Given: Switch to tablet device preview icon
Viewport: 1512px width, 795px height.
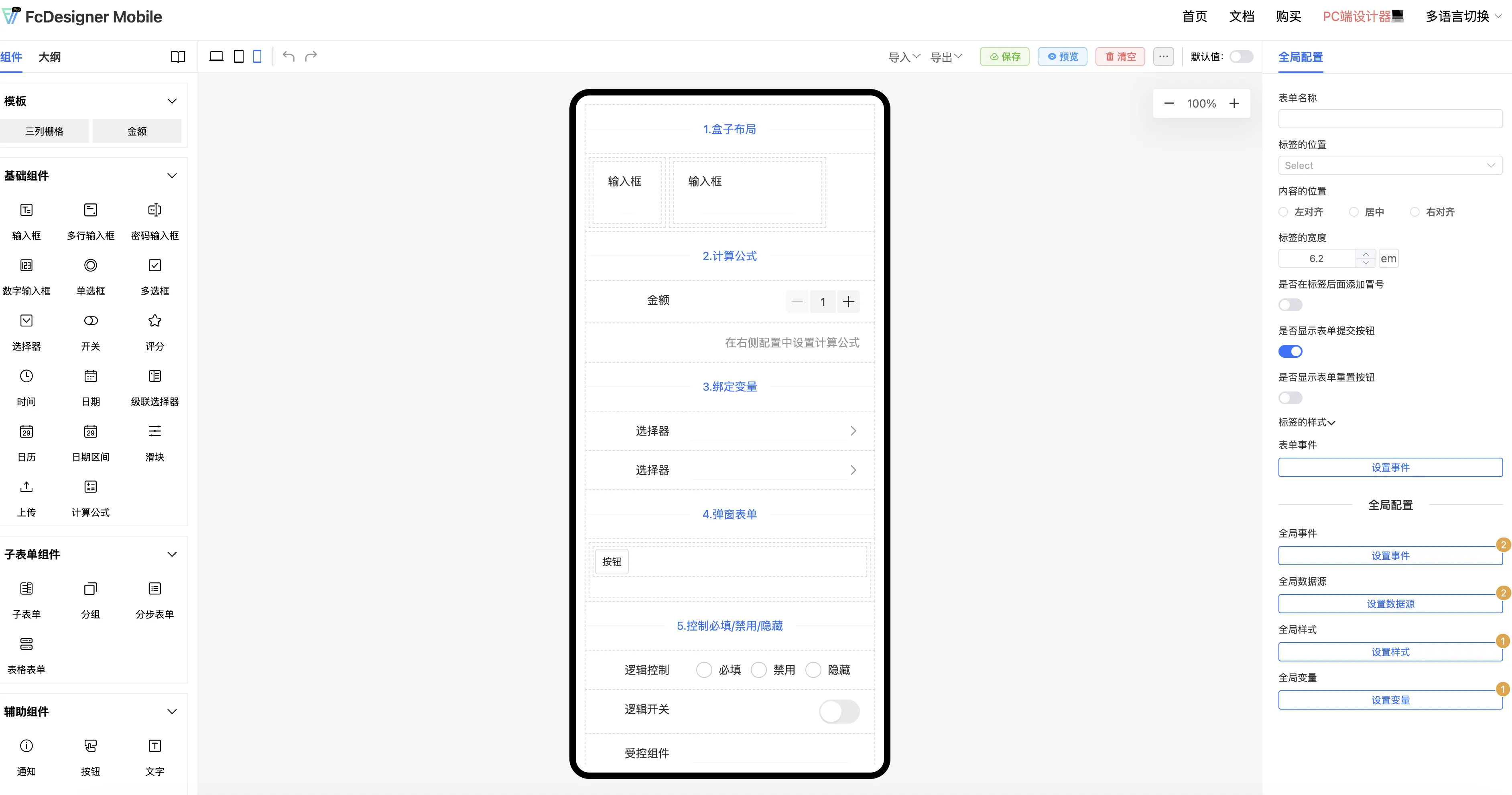Looking at the screenshot, I should (238, 56).
